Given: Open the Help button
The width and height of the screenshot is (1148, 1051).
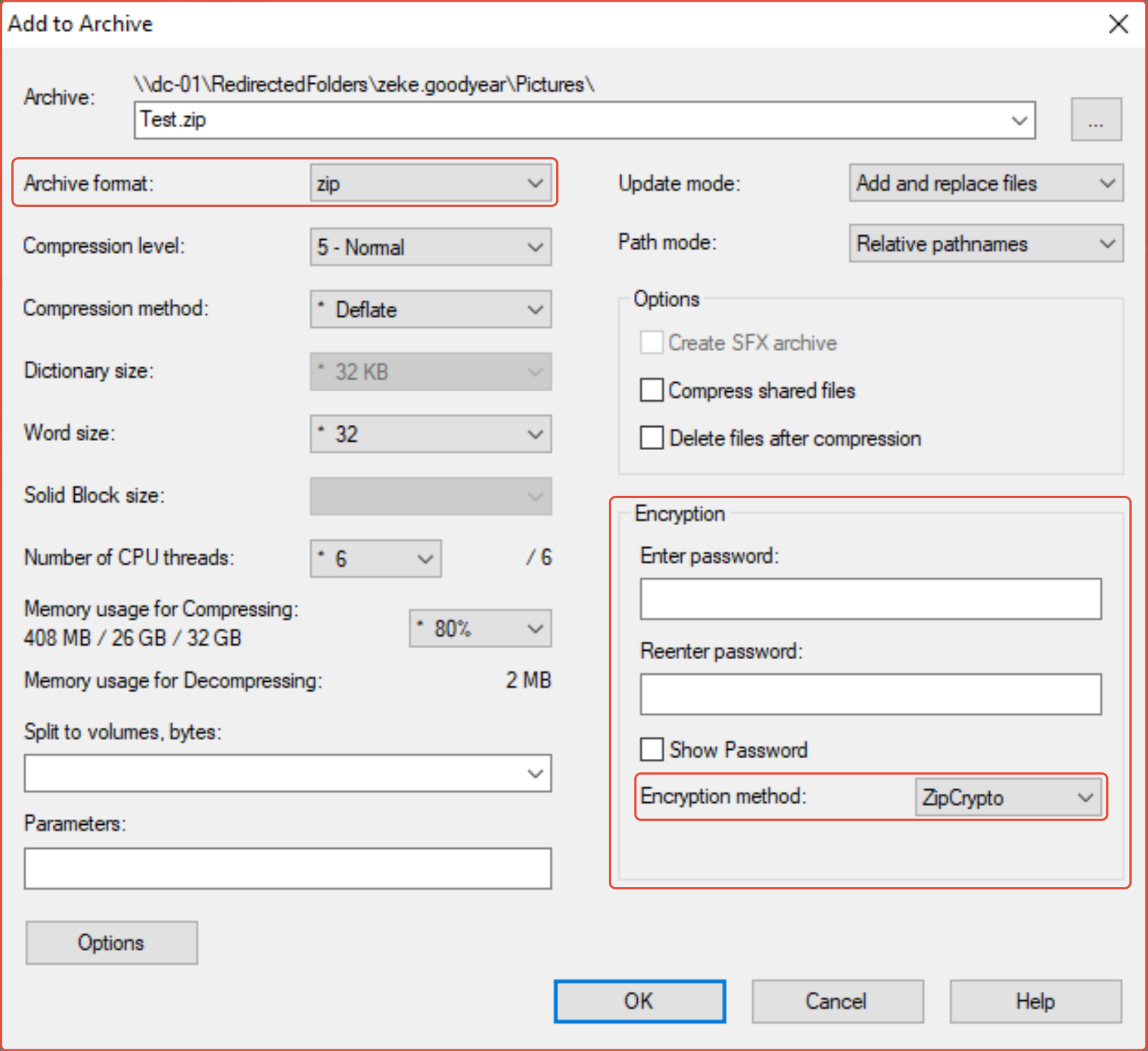Looking at the screenshot, I should [1035, 1001].
